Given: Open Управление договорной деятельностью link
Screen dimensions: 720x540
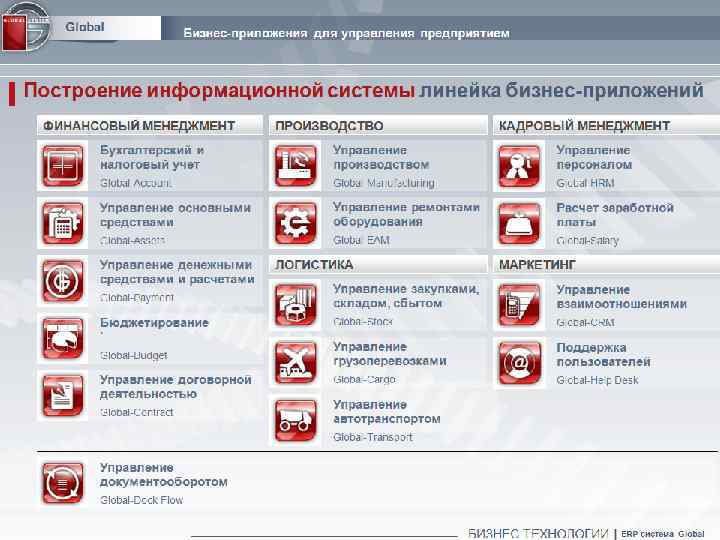Looking at the screenshot, I should 175,387.
